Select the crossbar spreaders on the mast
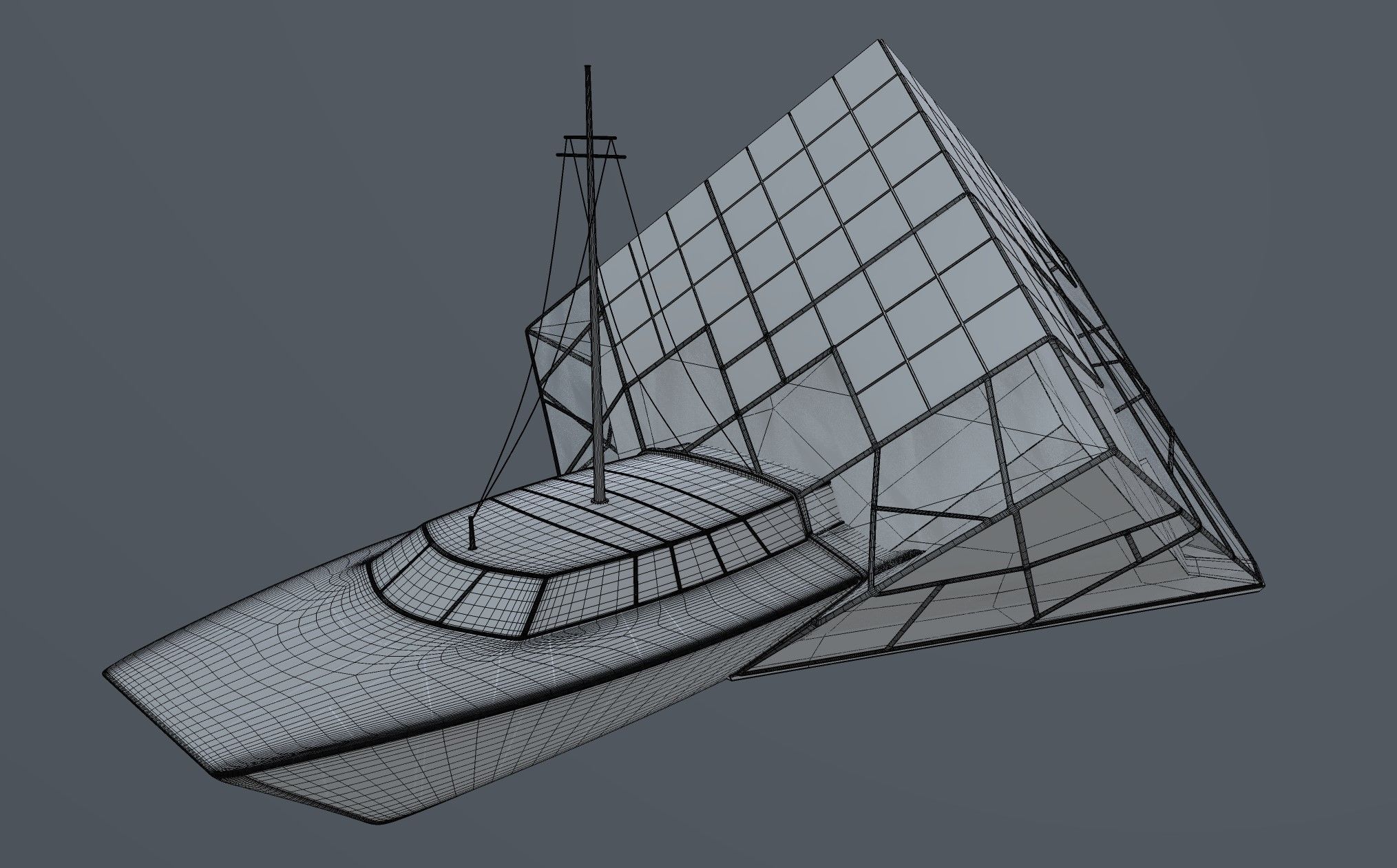1397x868 pixels. pyautogui.click(x=590, y=147)
